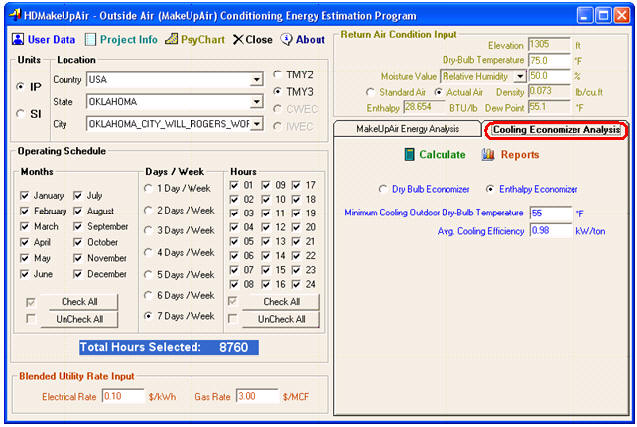Select 7 Days / Week schedule

point(148,316)
